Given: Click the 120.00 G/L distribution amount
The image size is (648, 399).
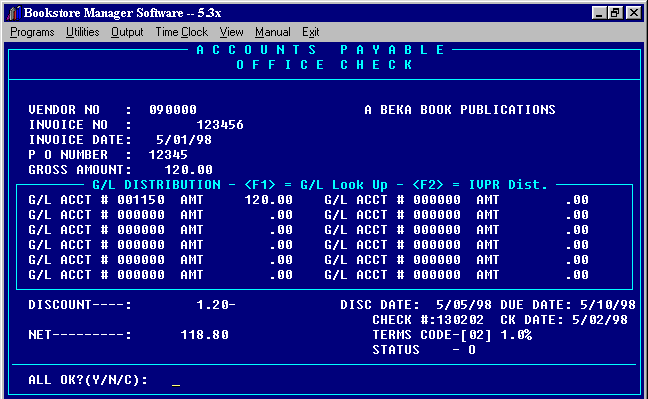Looking at the screenshot, I should [x=269, y=200].
